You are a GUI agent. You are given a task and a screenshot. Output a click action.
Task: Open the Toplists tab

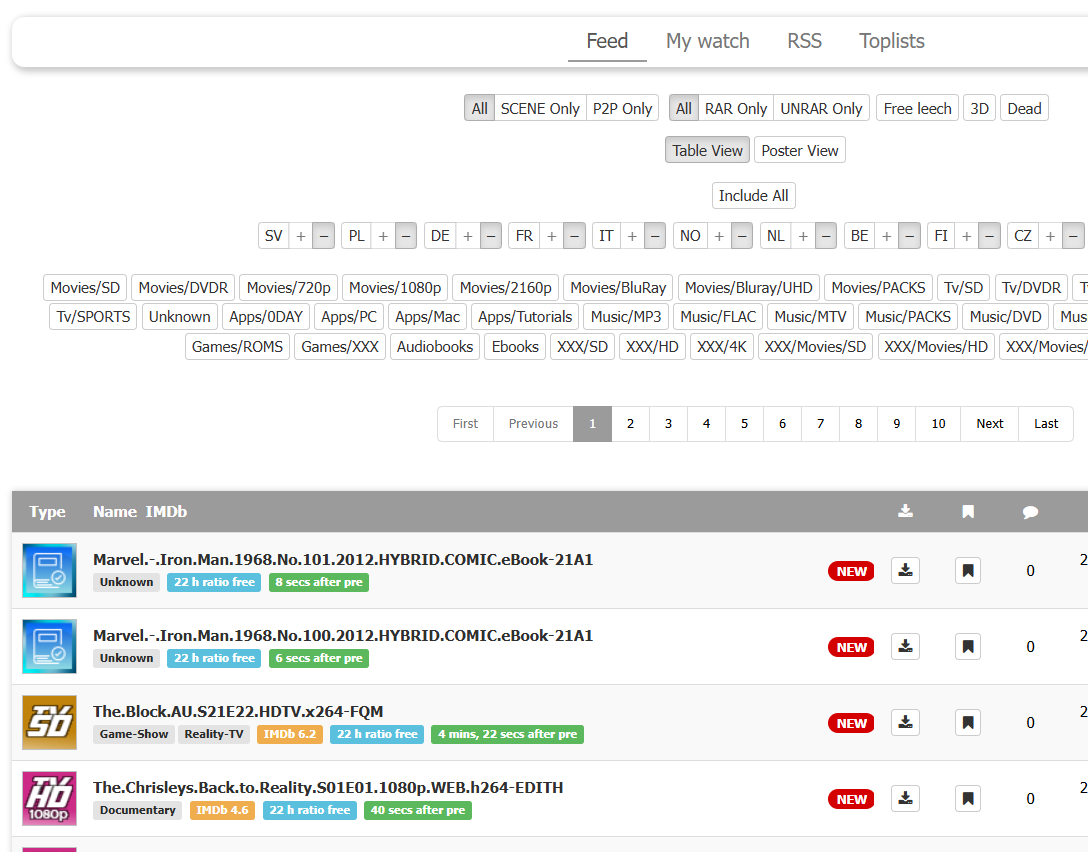coord(891,41)
